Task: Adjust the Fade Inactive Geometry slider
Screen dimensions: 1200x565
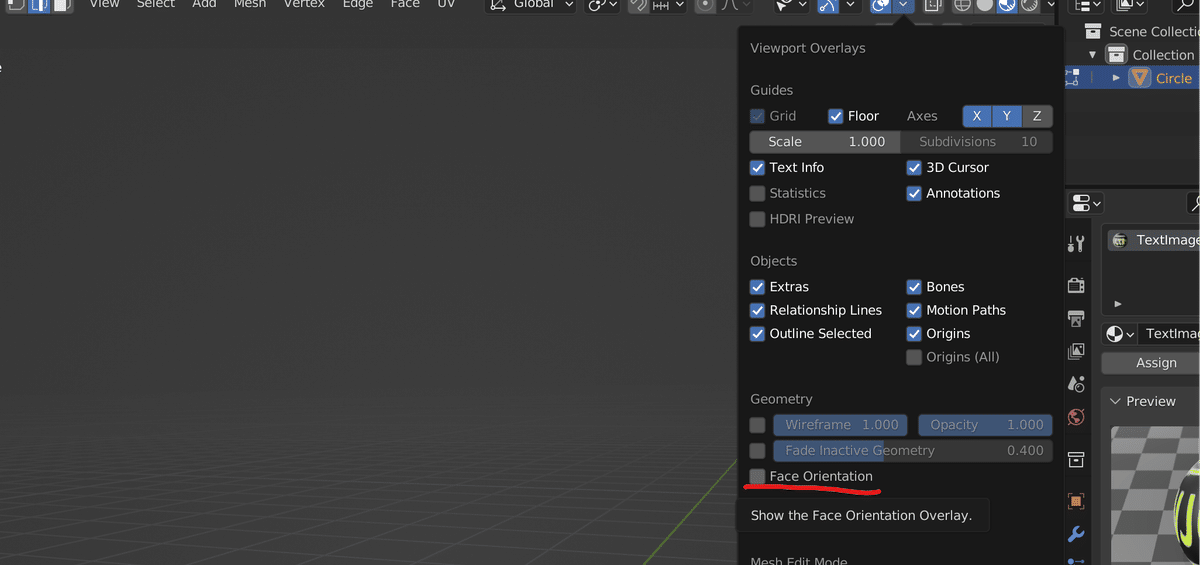Action: [913, 450]
